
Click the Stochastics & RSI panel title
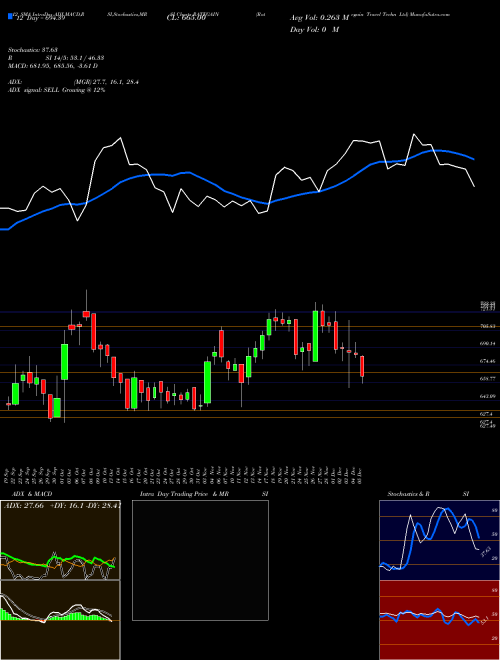pos(428,494)
